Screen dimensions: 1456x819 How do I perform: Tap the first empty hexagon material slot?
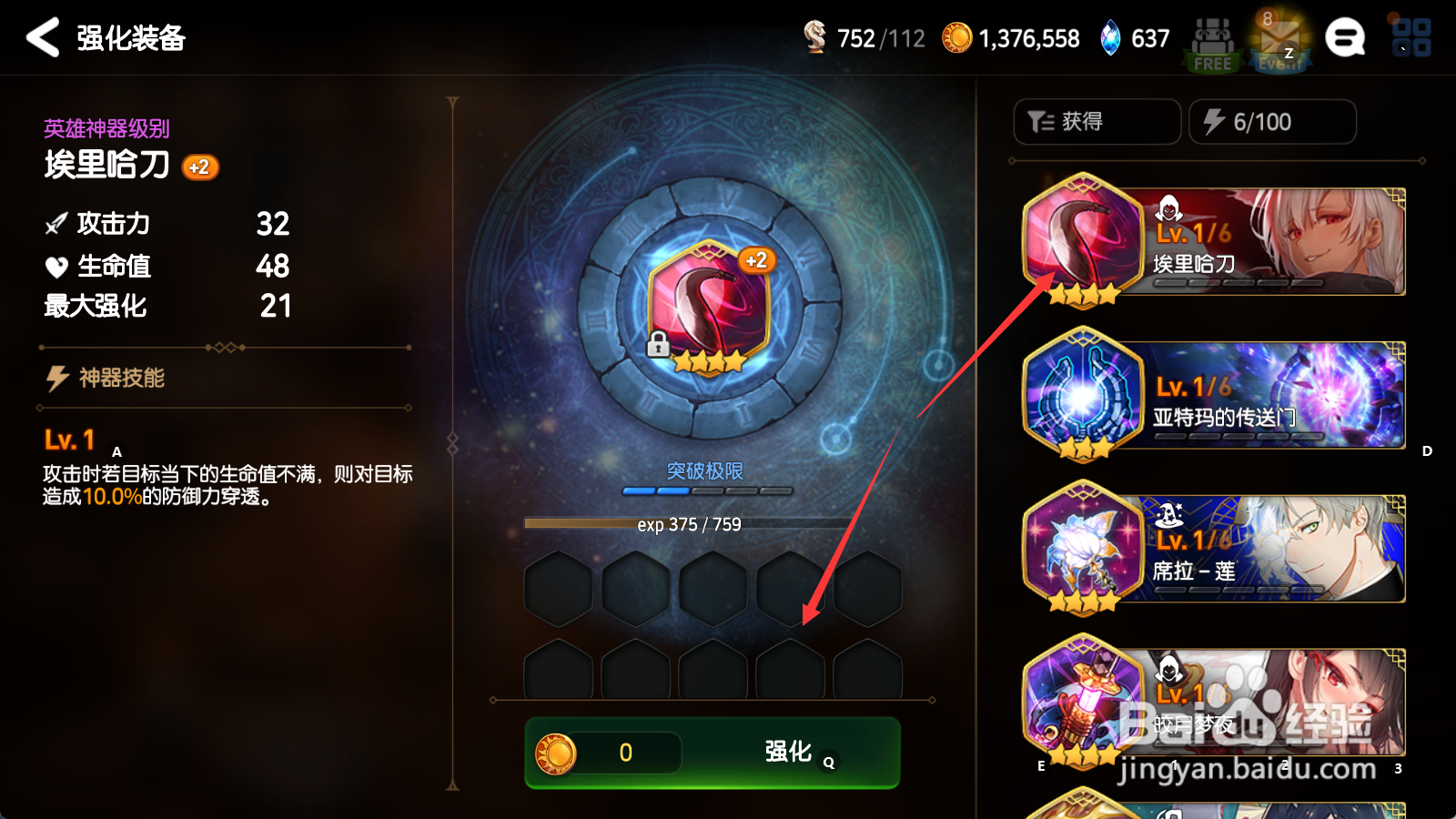click(558, 589)
